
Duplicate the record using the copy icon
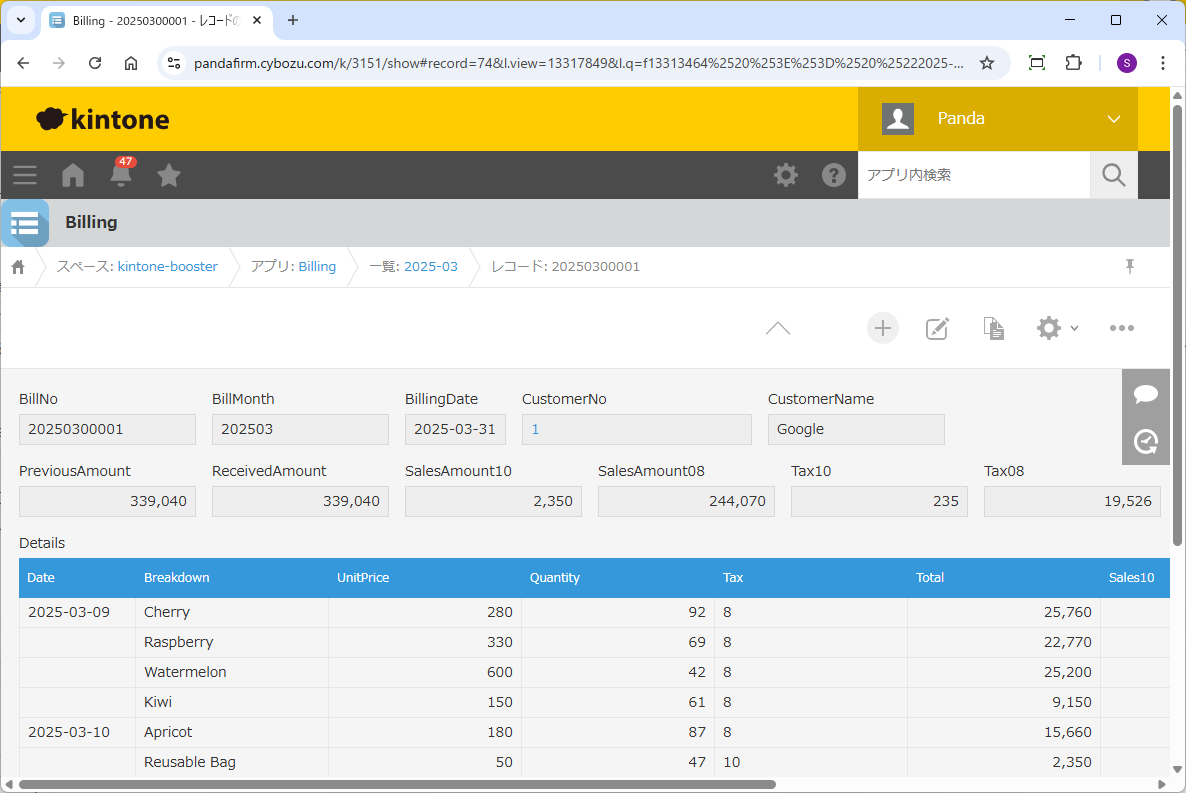click(x=993, y=328)
